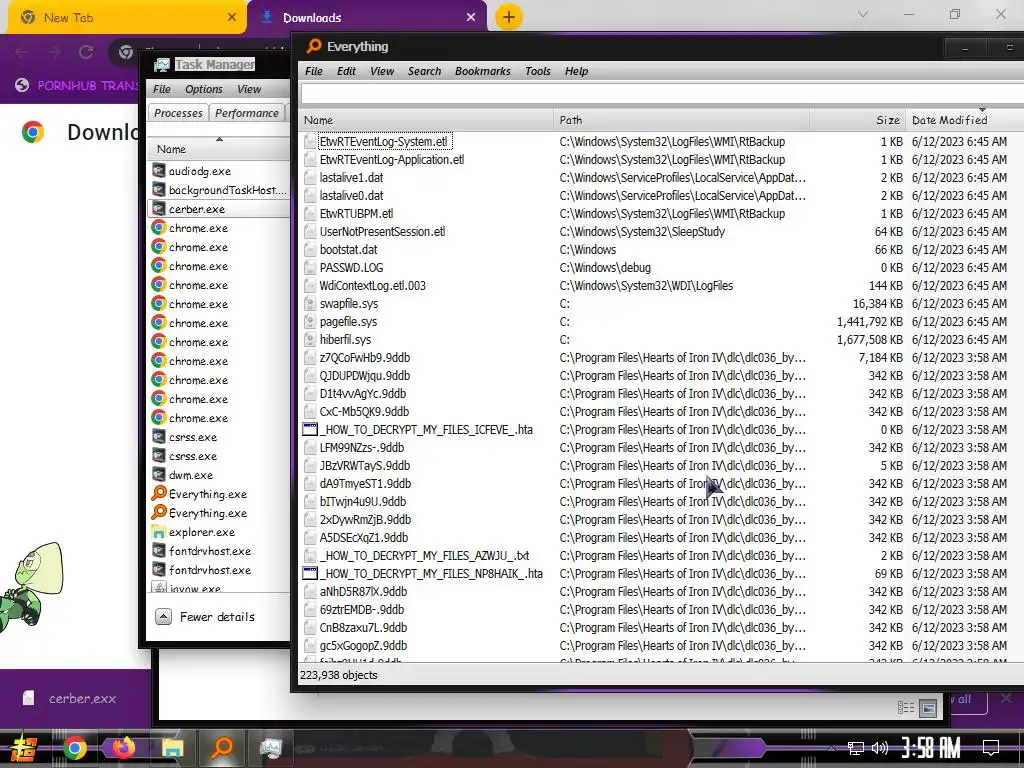The image size is (1024, 768).
Task: Sort results by Date Modified column header
Action: (x=965, y=120)
